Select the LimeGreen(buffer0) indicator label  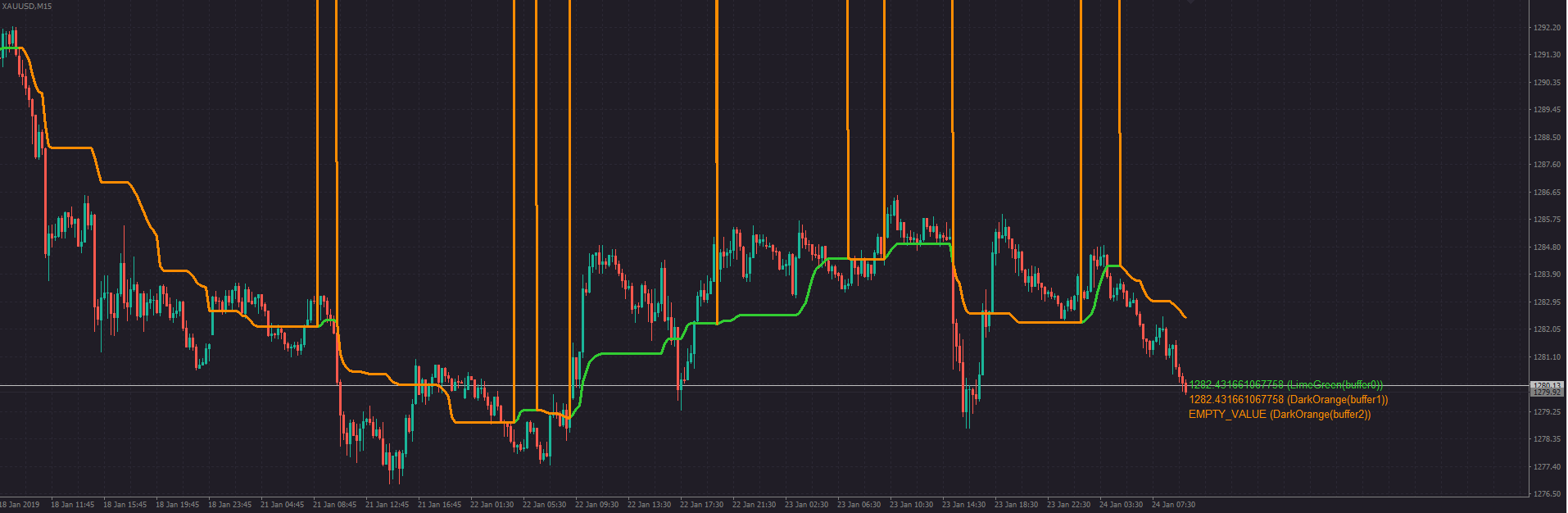pos(1286,385)
